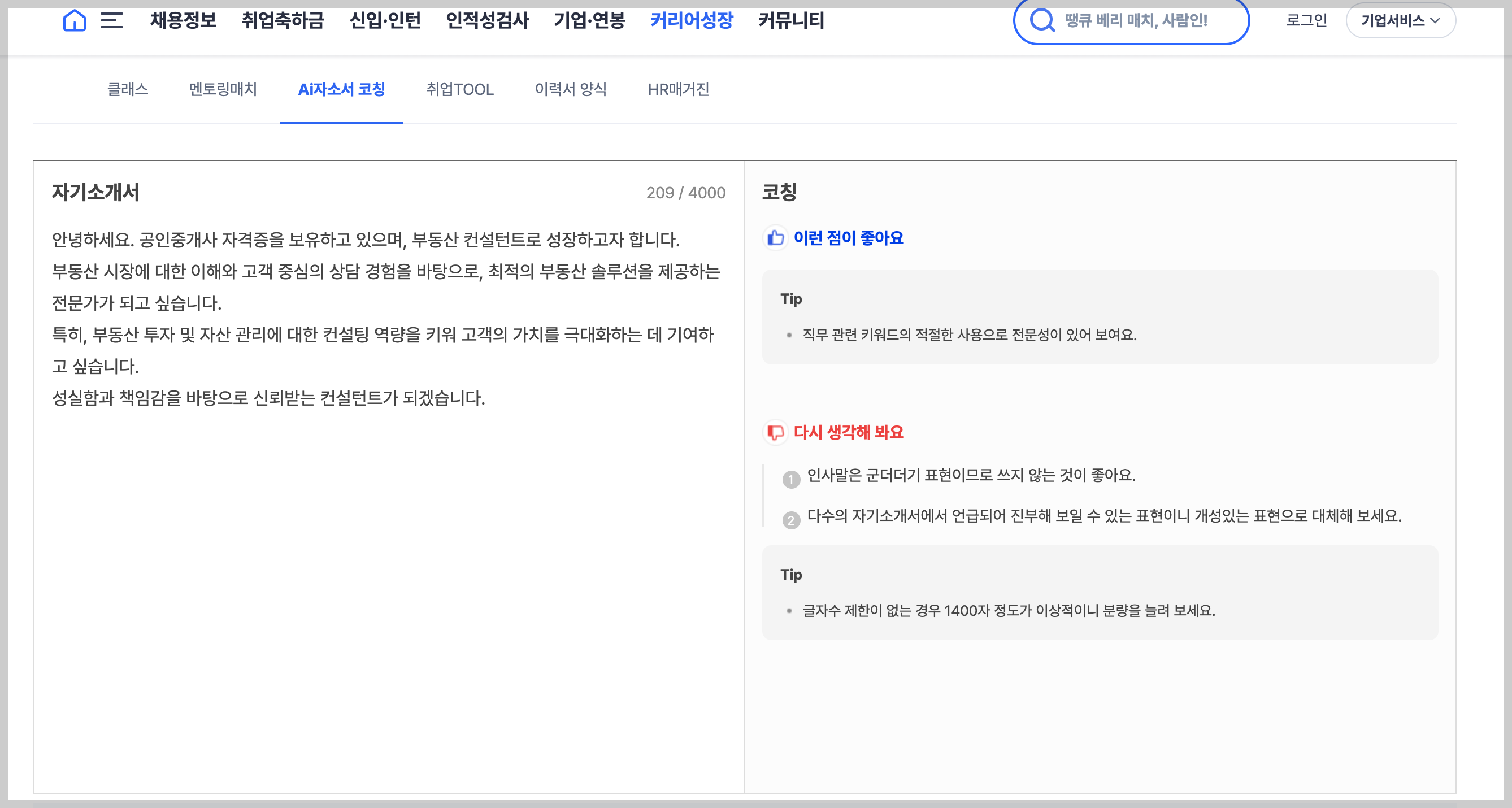Select feedback '다수의 자기소개서에서 언급되어'
Image resolution: width=1512 pixels, height=808 pixels.
point(1104,515)
